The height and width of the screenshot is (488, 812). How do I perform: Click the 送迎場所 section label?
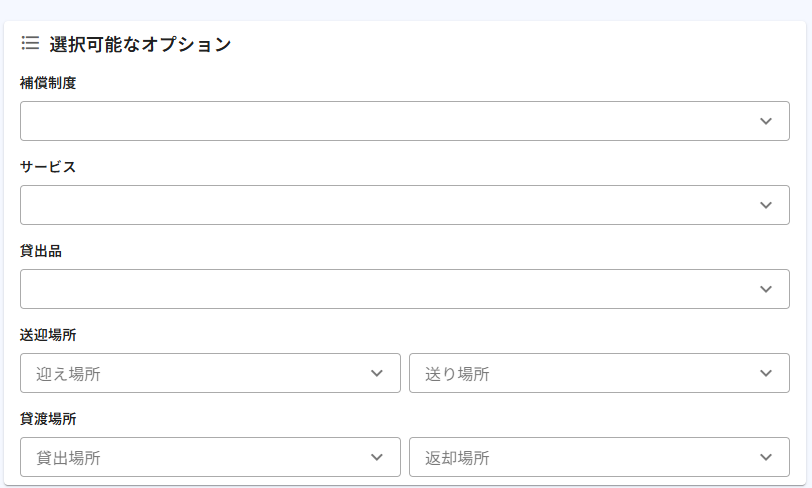pyautogui.click(x=48, y=335)
